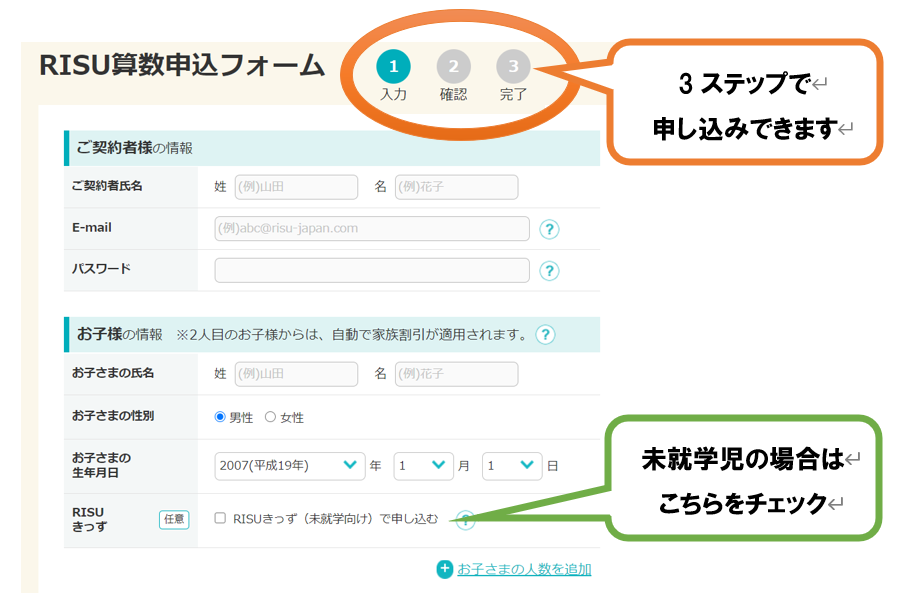
Task: Click the 任意 badge beside RISUきっず
Action: tap(174, 519)
